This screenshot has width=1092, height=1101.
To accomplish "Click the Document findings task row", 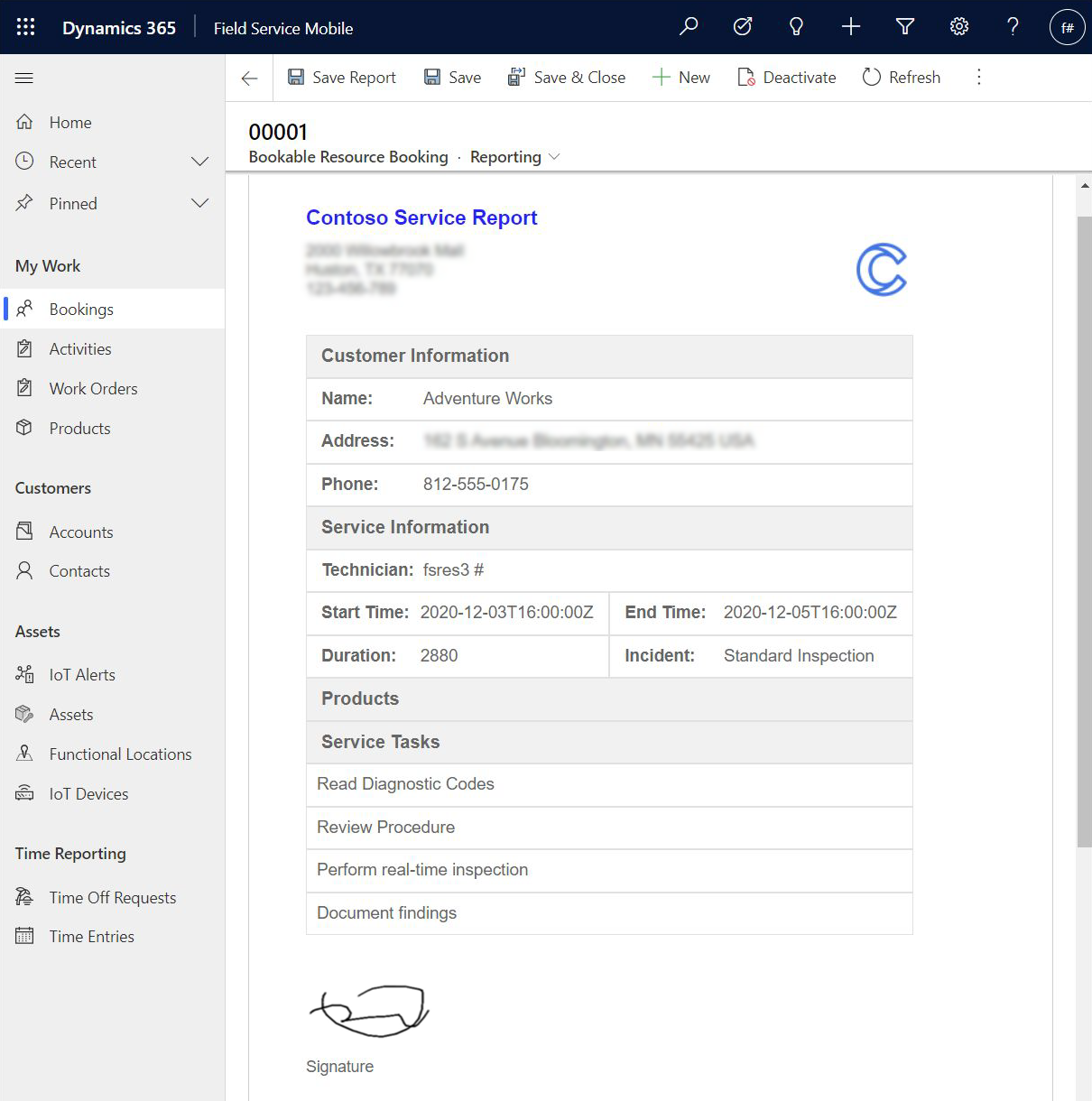I will 609,913.
